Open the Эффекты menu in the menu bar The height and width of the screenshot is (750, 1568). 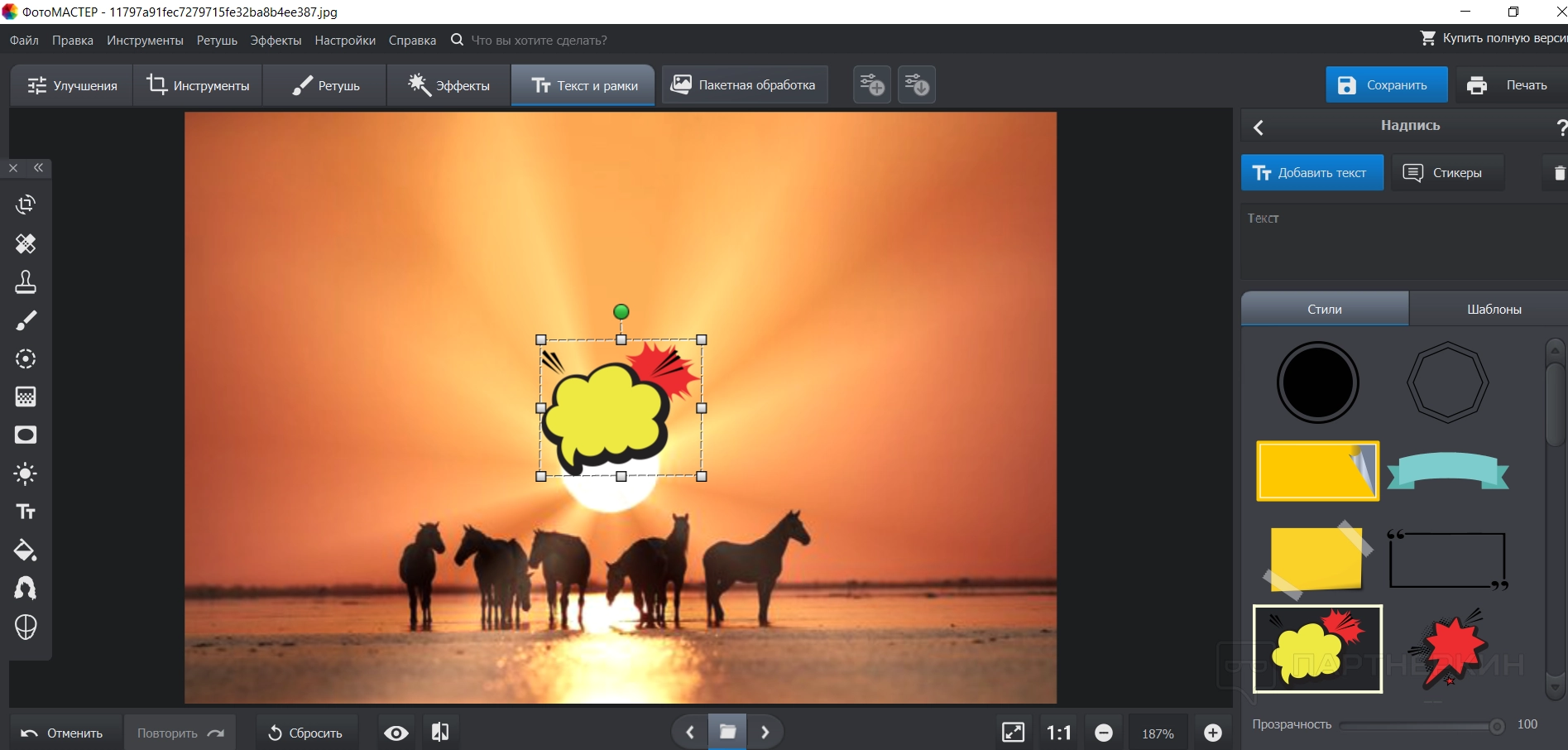pyautogui.click(x=276, y=41)
